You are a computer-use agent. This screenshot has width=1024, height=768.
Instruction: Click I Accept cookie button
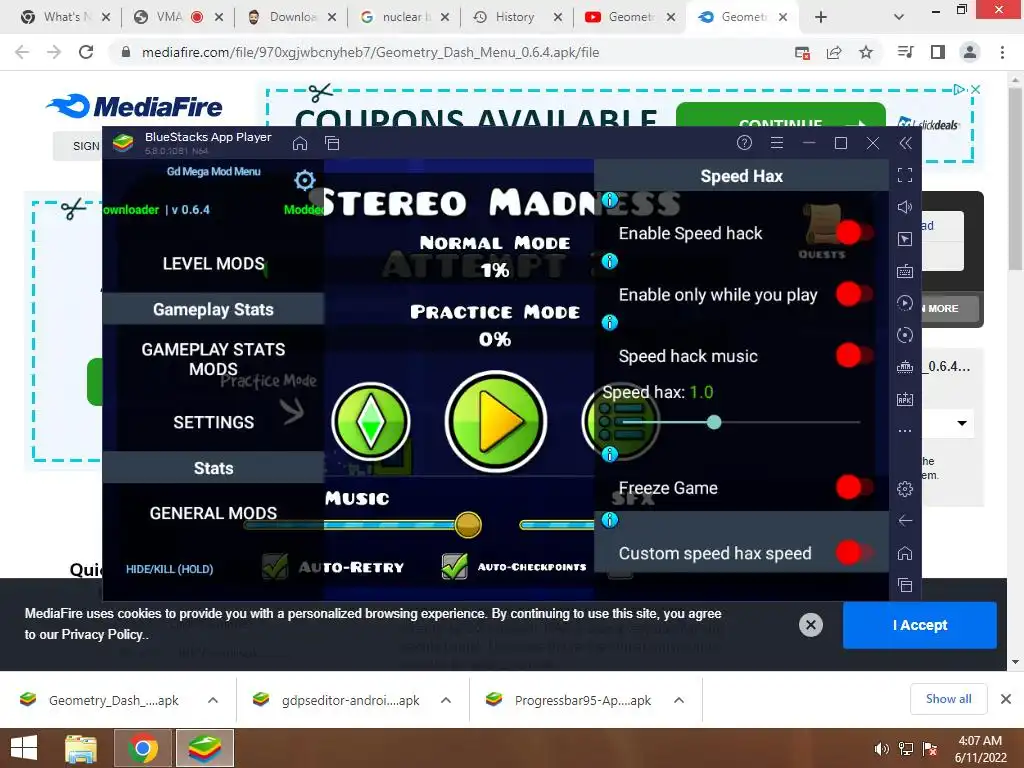tap(920, 625)
